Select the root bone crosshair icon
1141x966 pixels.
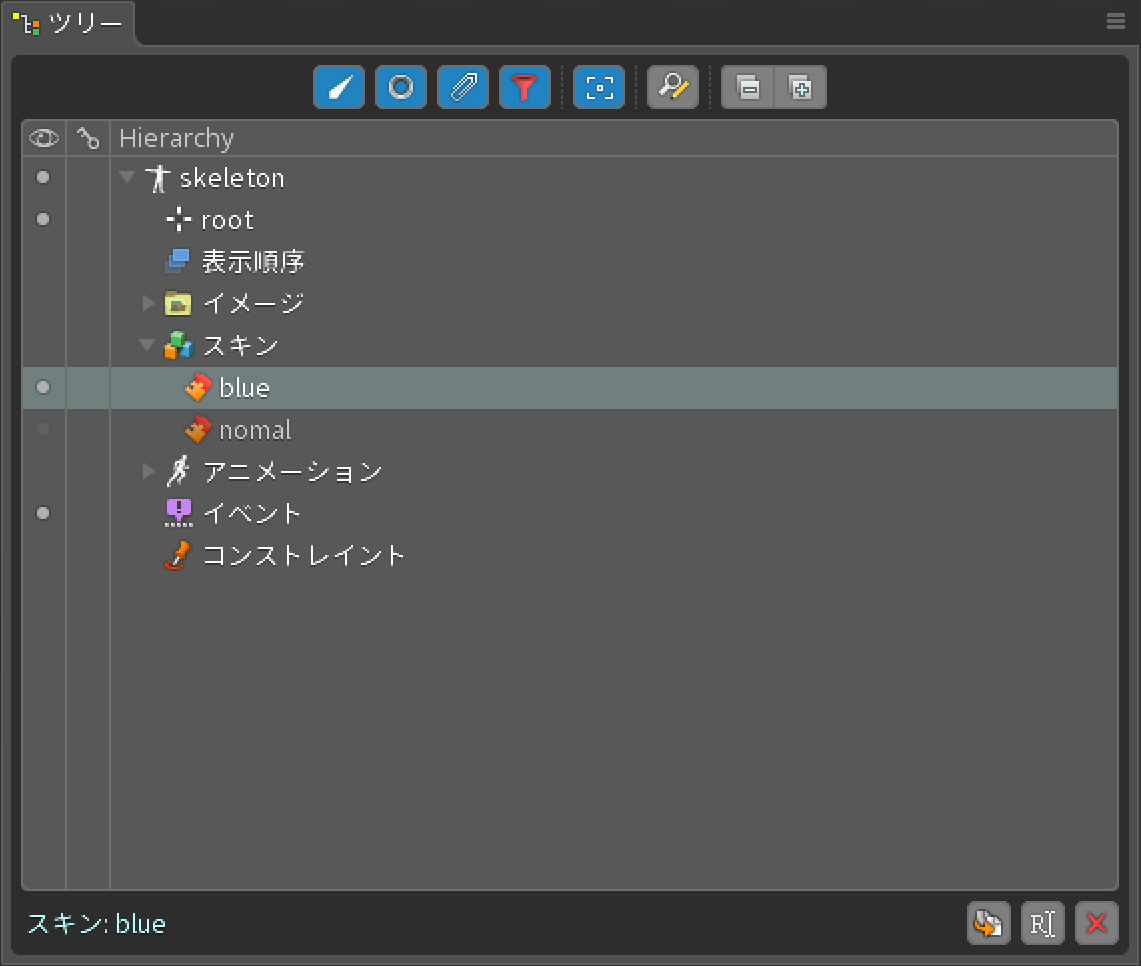[x=178, y=220]
